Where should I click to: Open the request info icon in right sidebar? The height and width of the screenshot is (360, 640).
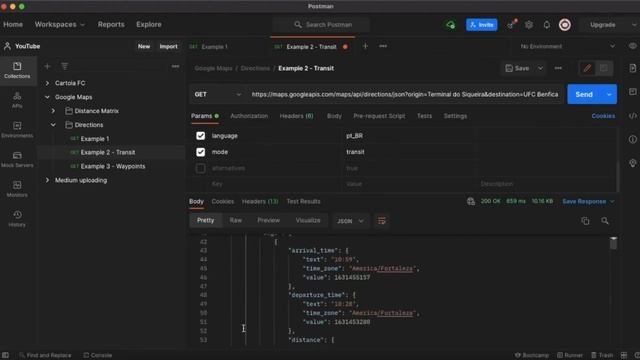pyautogui.click(x=633, y=140)
